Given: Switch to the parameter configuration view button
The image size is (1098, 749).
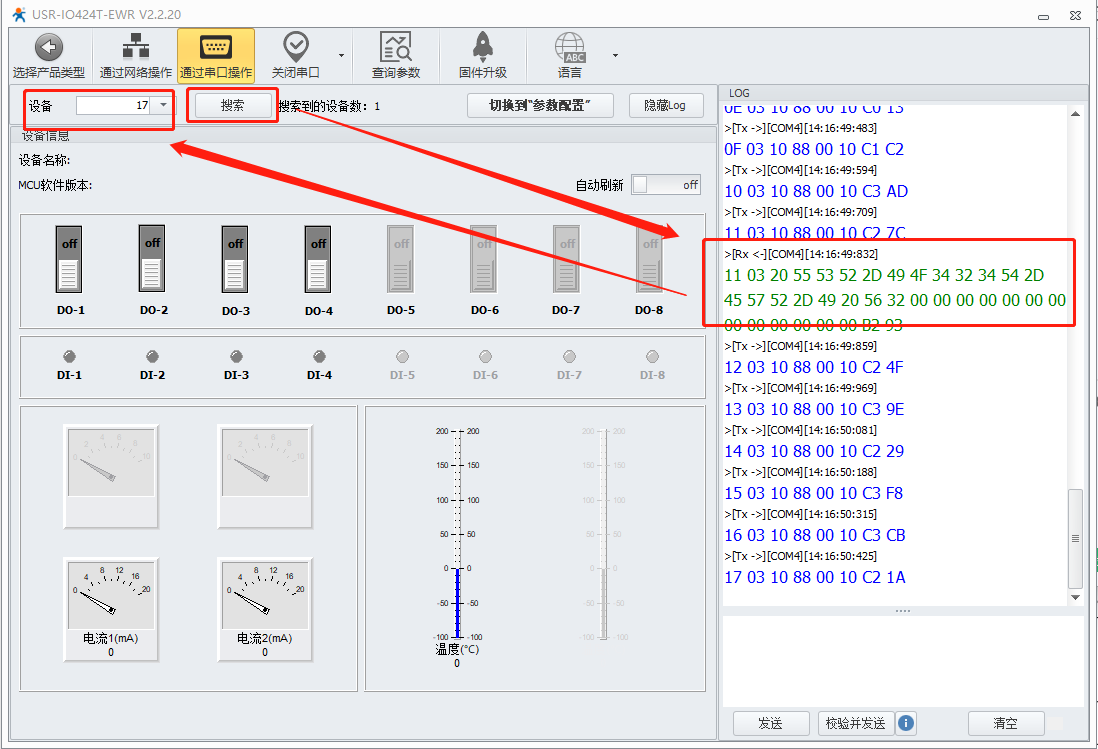Looking at the screenshot, I should (540, 106).
